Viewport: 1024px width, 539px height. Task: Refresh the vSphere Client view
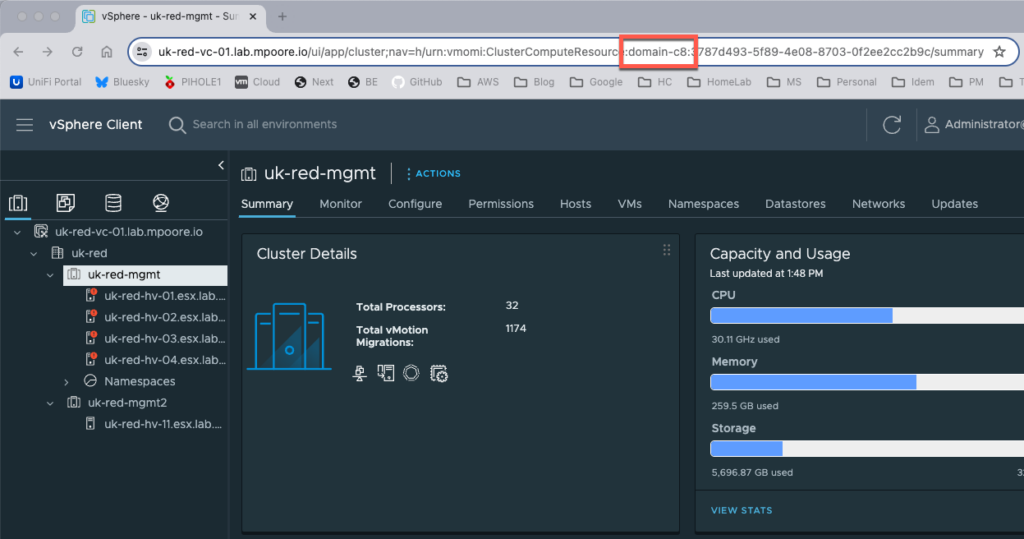[892, 125]
